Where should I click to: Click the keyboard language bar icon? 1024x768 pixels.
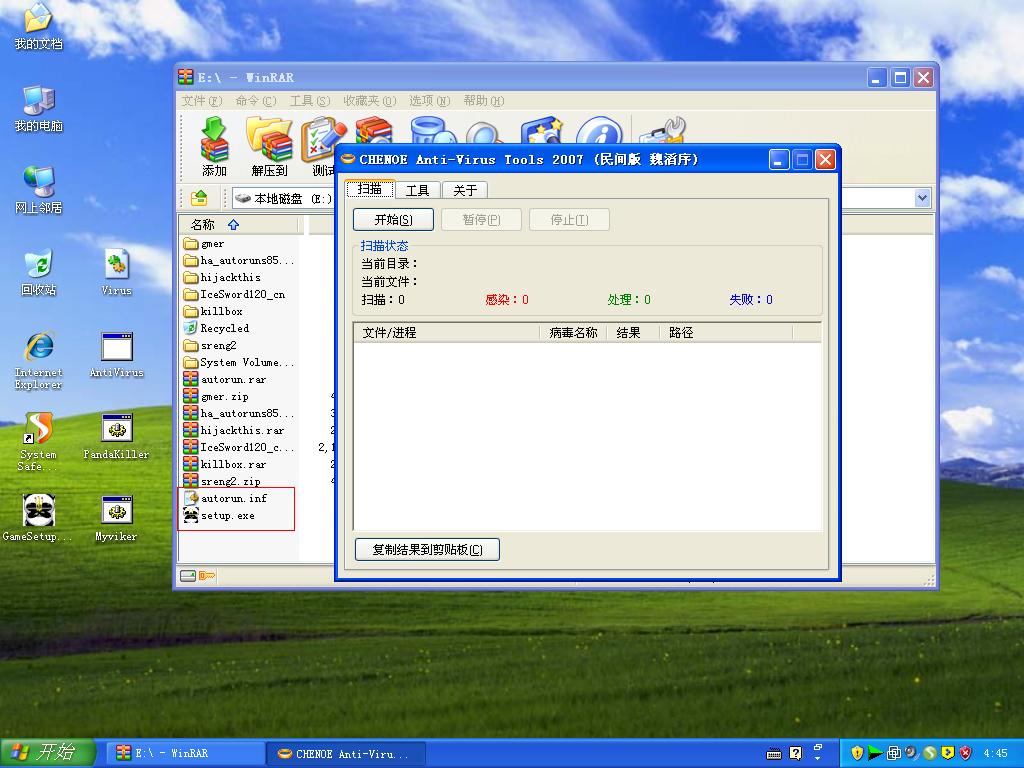(774, 754)
